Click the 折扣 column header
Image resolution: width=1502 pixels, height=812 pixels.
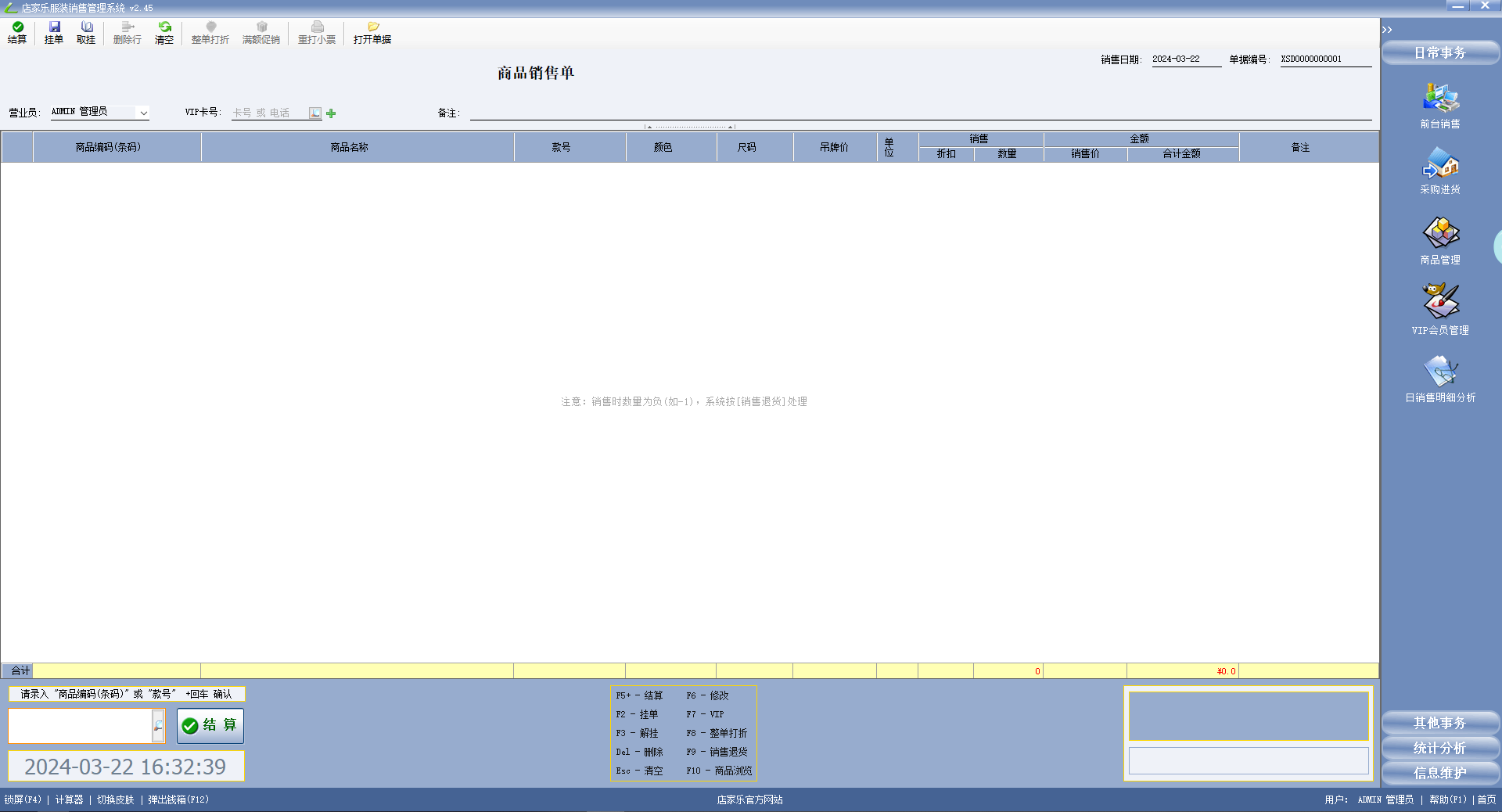click(x=947, y=154)
